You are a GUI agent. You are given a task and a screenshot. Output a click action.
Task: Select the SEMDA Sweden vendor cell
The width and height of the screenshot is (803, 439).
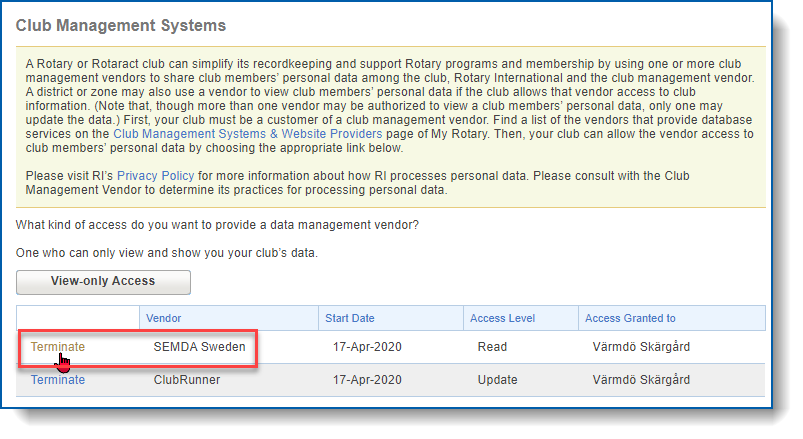(x=199, y=347)
